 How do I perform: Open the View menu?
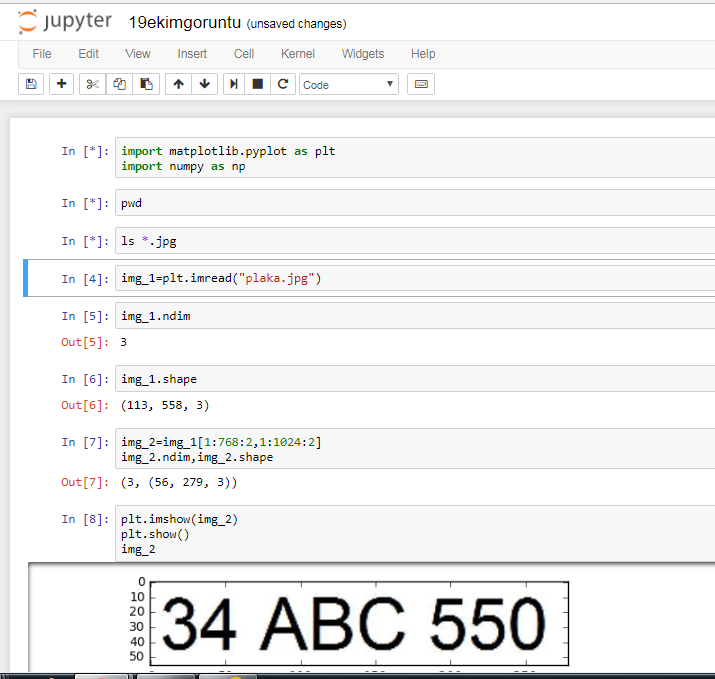(138, 54)
